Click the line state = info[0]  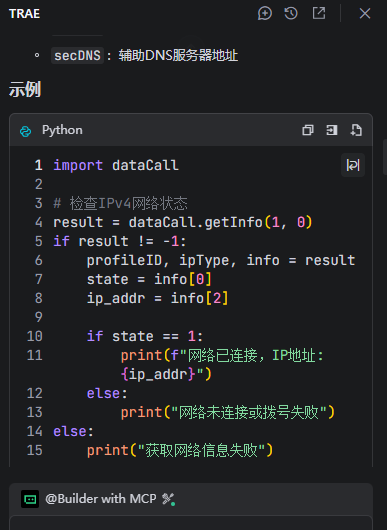149,279
